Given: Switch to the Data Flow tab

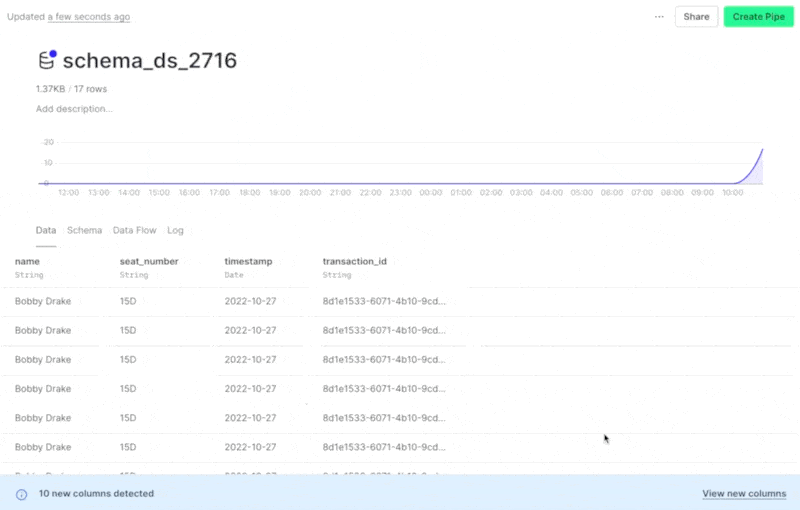Looking at the screenshot, I should point(134,230).
